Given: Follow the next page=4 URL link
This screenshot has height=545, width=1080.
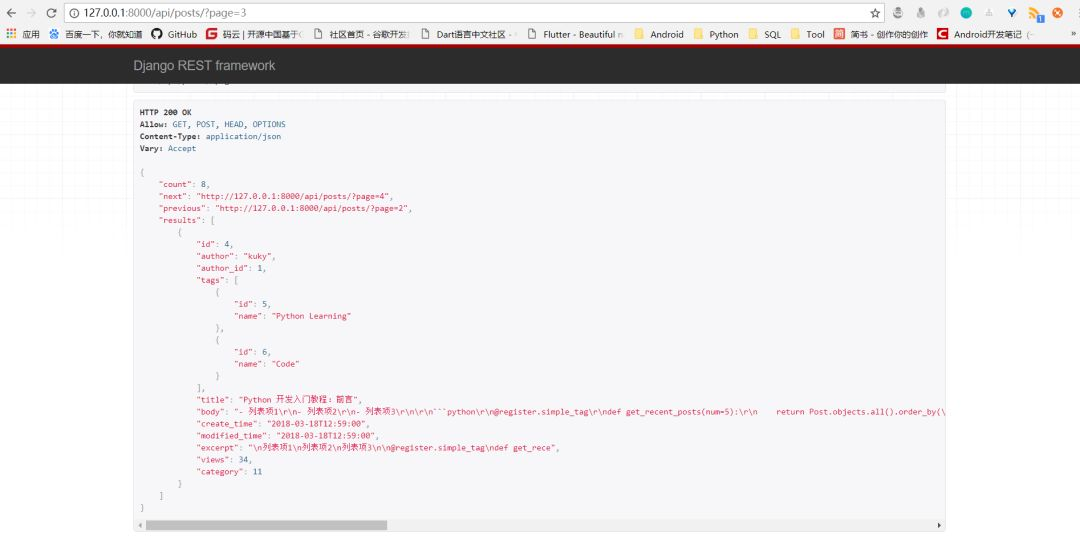Looking at the screenshot, I should 295,196.
